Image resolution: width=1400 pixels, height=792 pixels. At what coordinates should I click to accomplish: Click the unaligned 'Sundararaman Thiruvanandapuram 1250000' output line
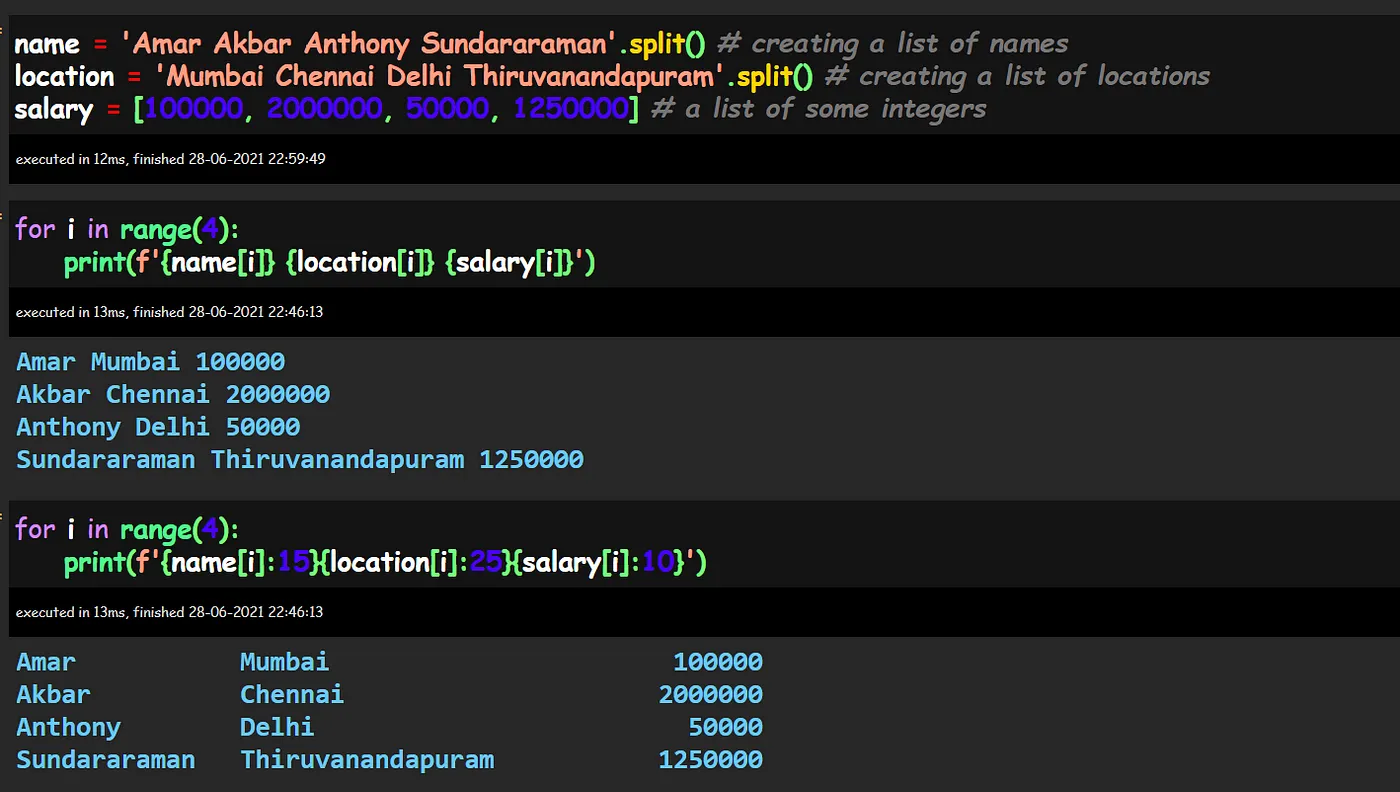click(300, 460)
